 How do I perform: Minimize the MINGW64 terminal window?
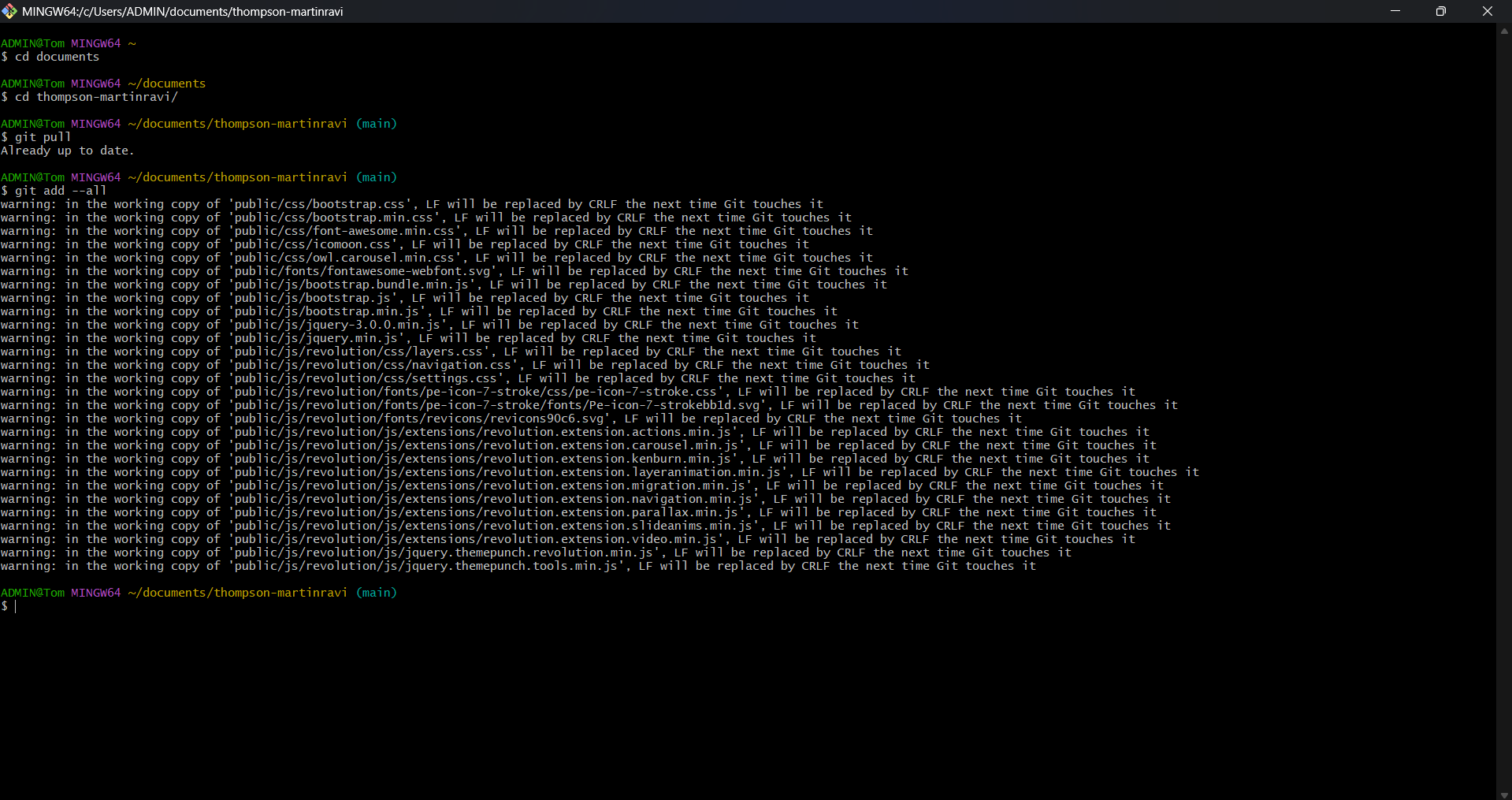1395,11
